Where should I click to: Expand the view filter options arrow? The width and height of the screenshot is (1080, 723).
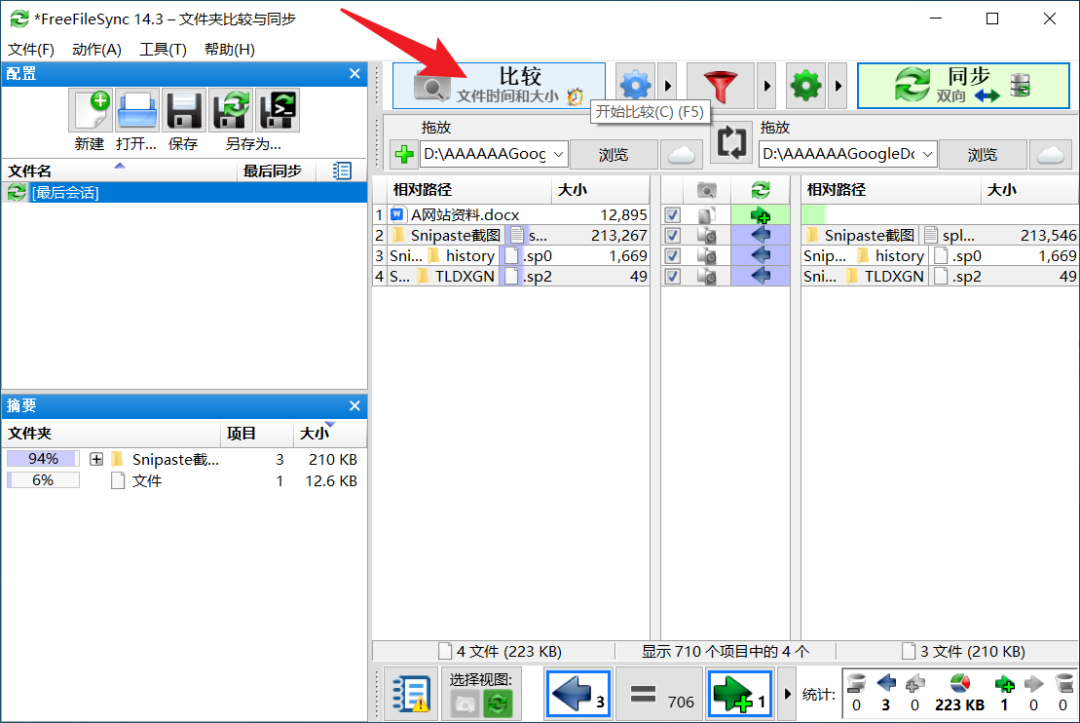click(787, 693)
